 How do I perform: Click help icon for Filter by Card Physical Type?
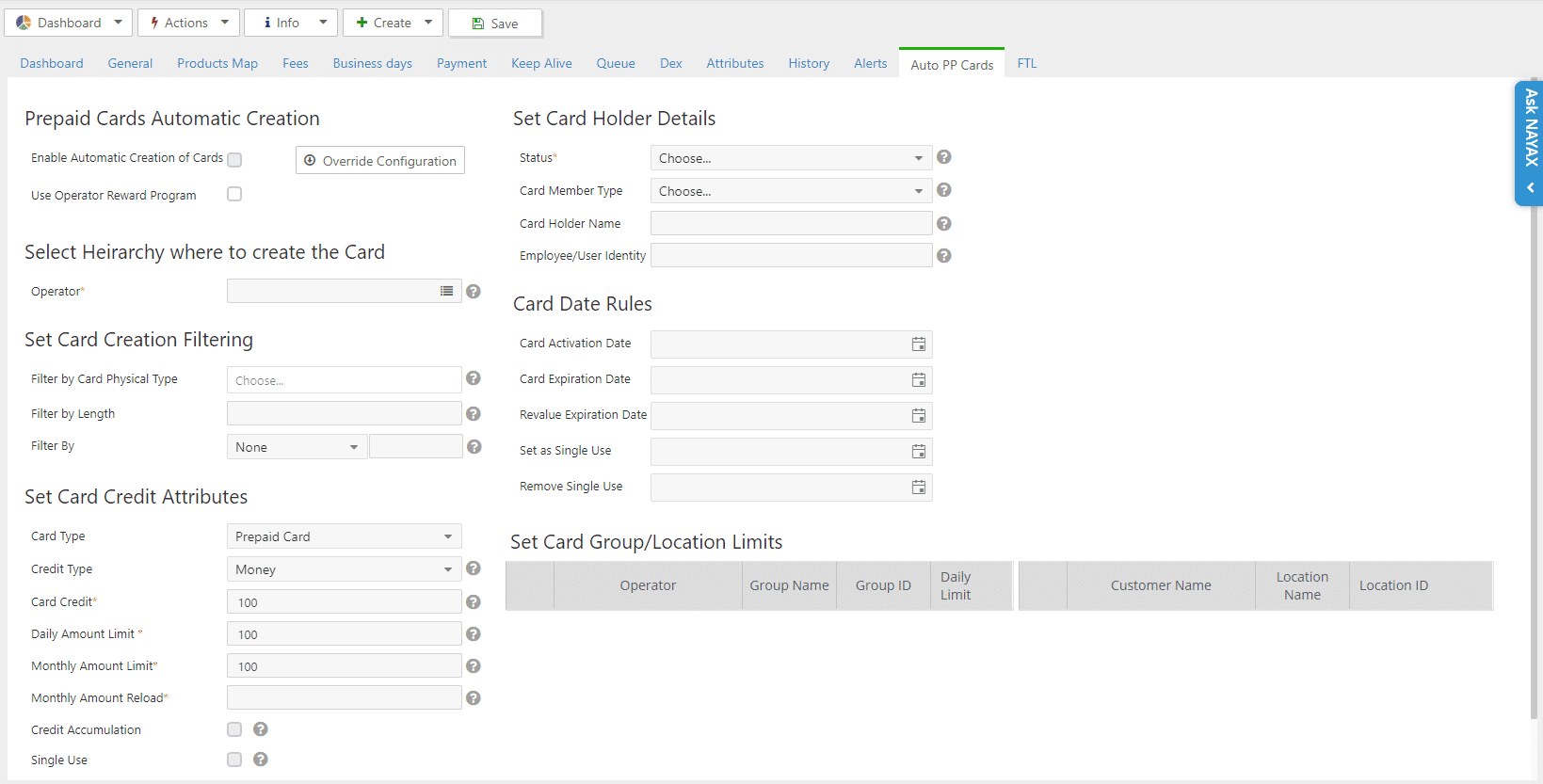(x=474, y=378)
